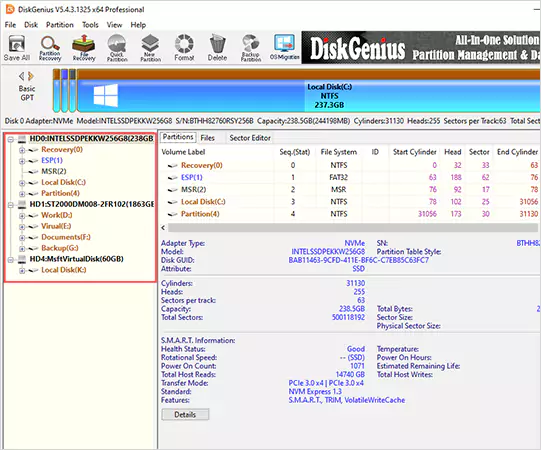Expand the Recovery(0) tree node

pyautogui.click(x=22, y=150)
